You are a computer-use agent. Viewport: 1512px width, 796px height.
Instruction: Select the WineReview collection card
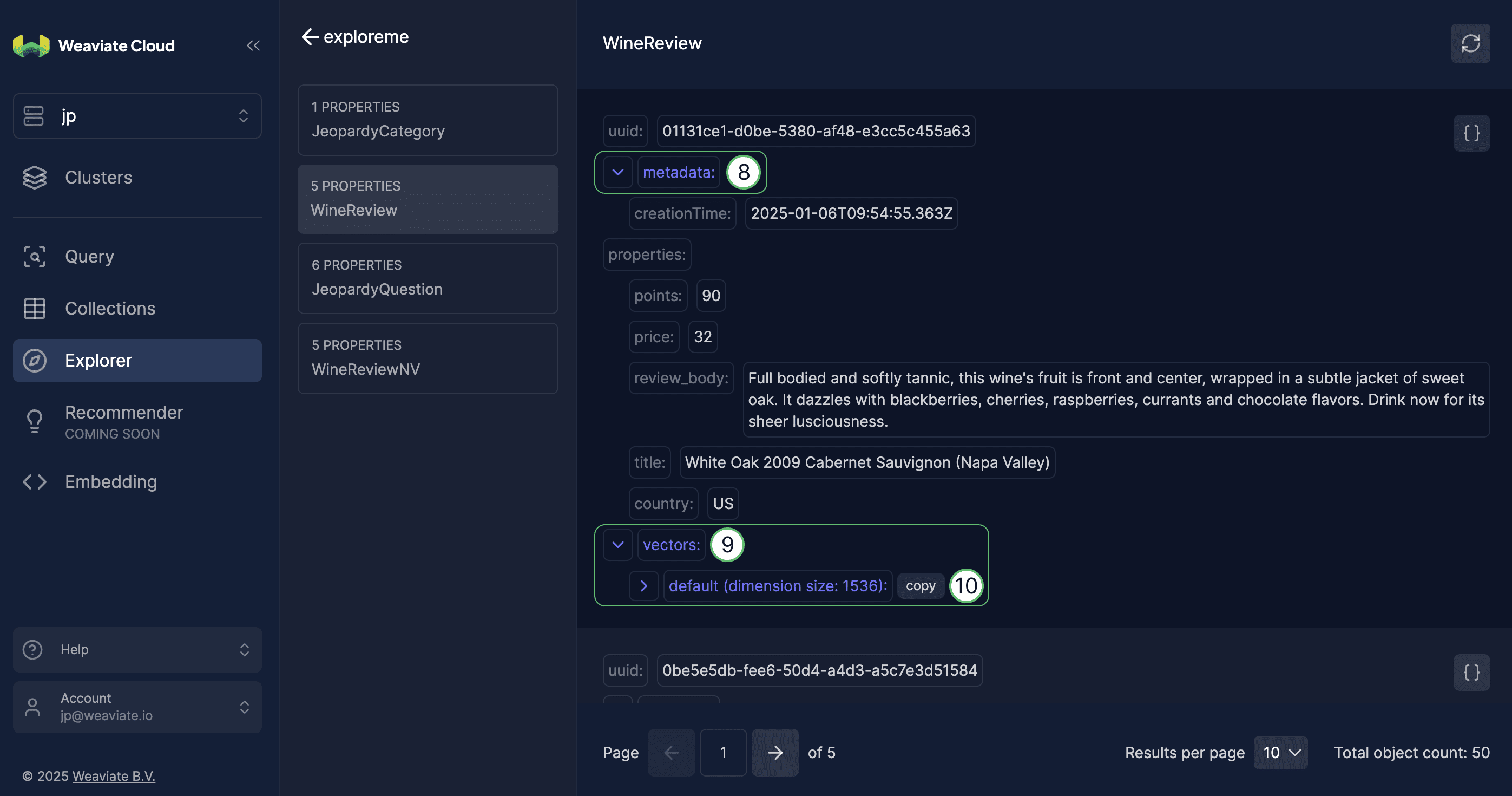coord(428,199)
